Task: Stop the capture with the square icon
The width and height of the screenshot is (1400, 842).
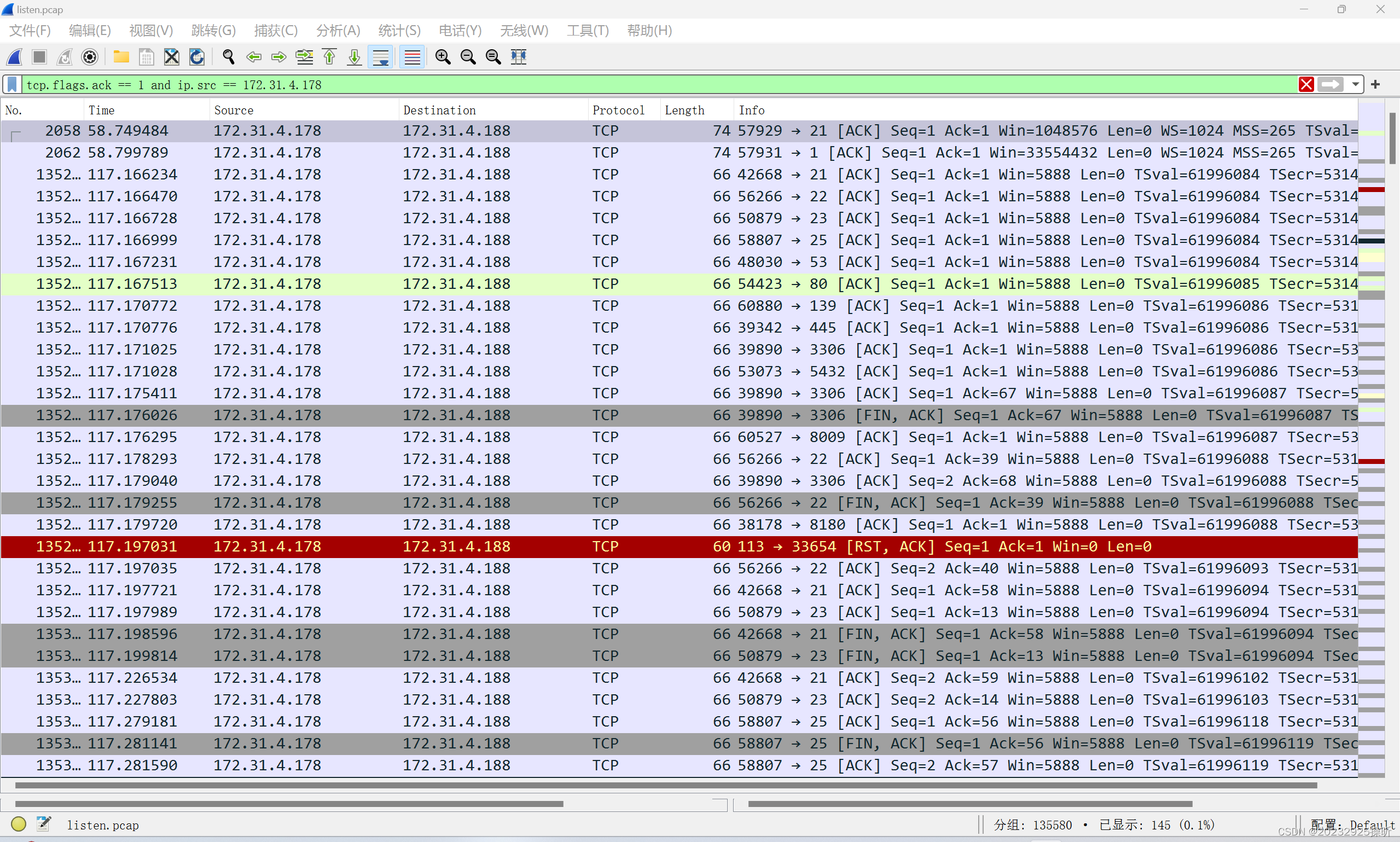Action: point(39,57)
